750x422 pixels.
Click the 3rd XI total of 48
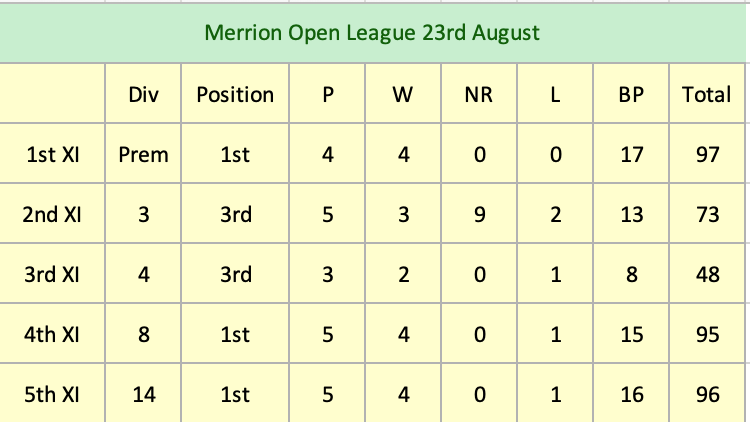pos(707,275)
